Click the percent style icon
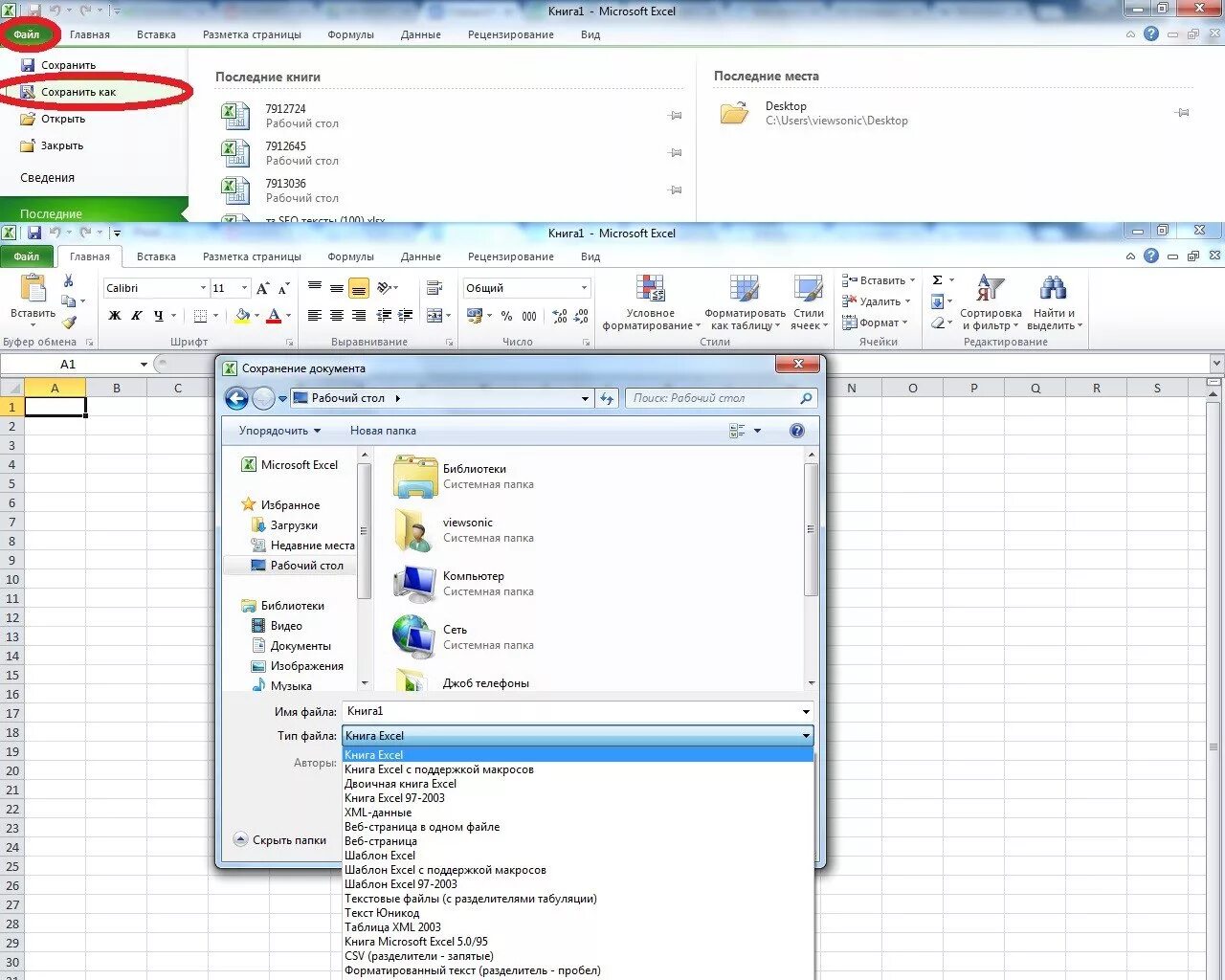 (x=506, y=316)
